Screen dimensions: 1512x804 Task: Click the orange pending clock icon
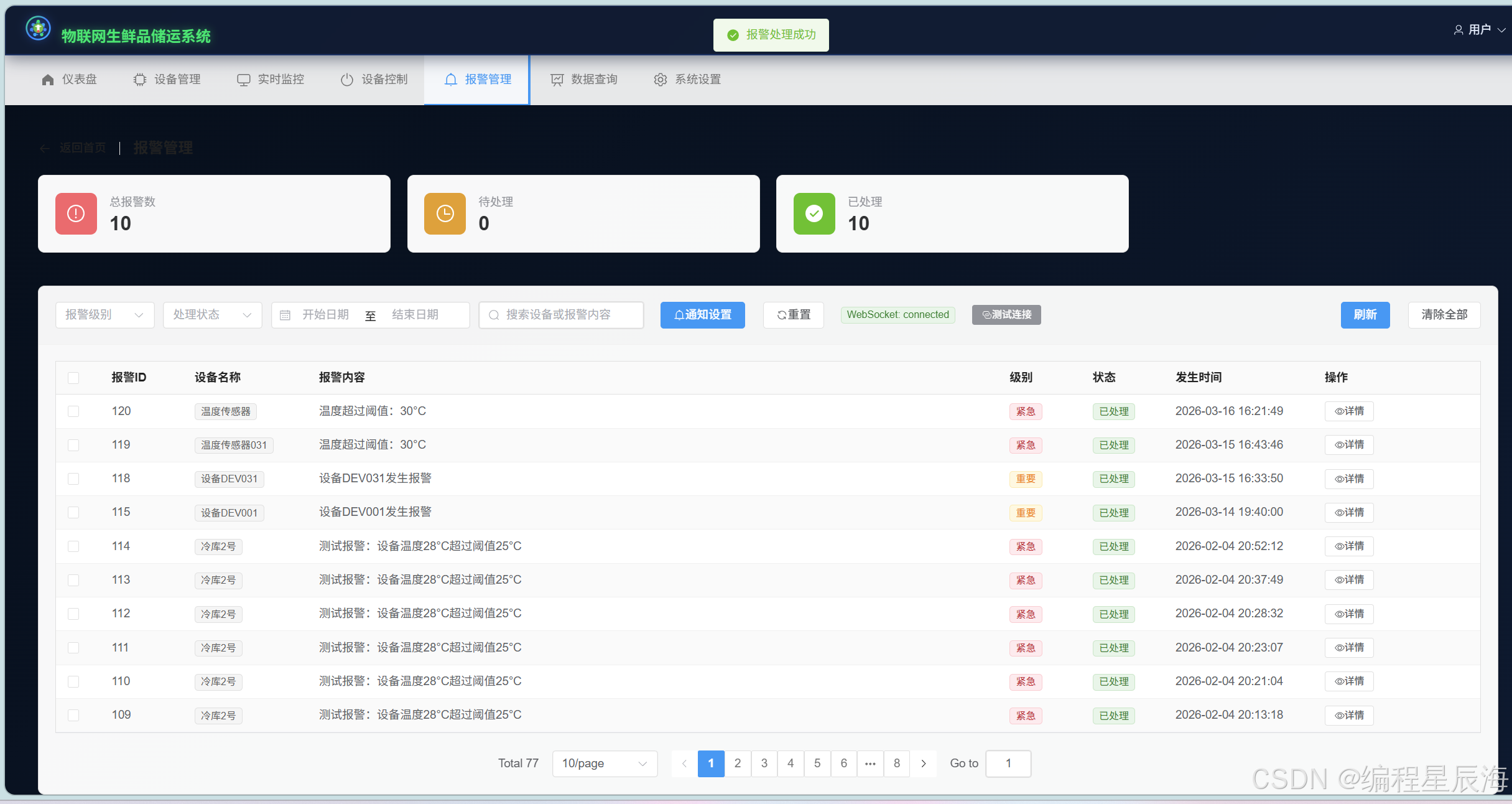point(445,213)
